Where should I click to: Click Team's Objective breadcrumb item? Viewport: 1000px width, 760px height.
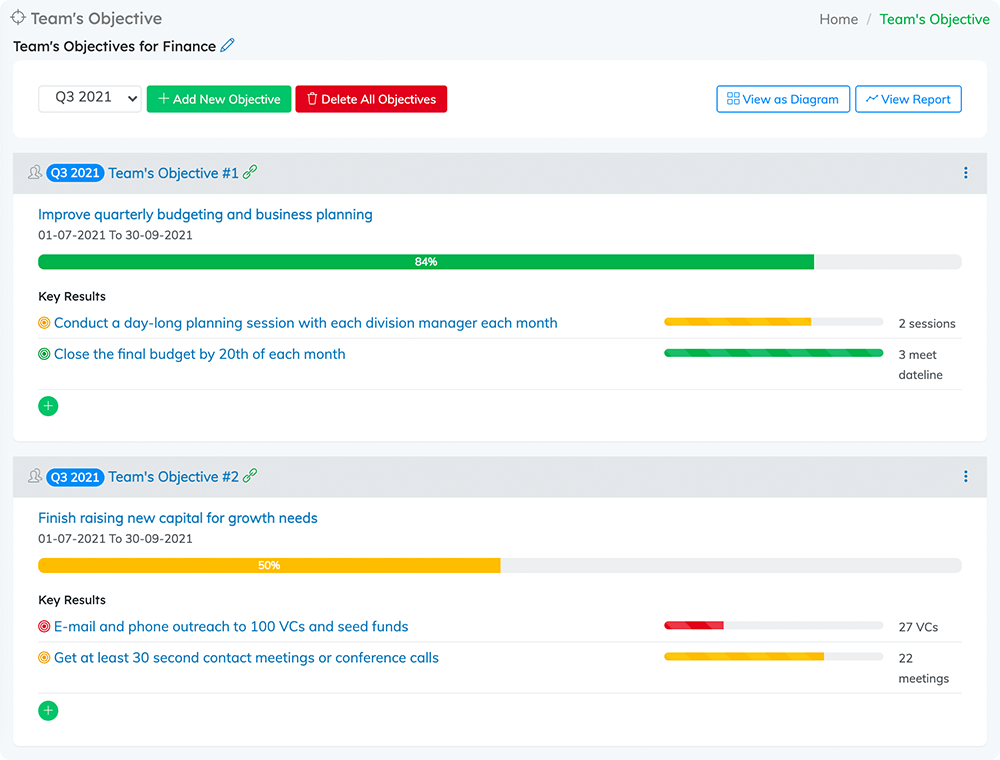coord(934,19)
